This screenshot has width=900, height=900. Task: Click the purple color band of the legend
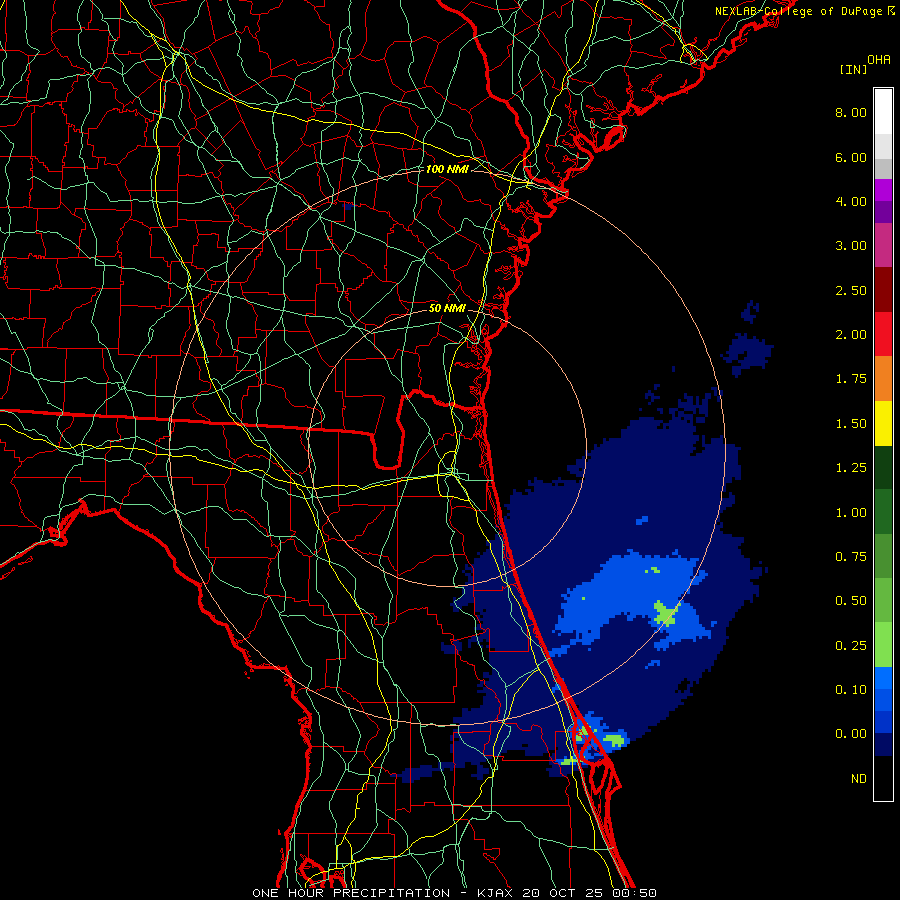883,201
